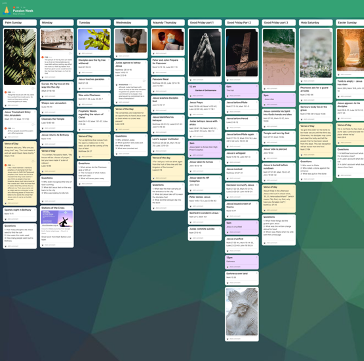Open the beach sand heart photo in Good Friday part 3
Image resolution: width=364 pixels, height=361 pixels.
coord(279,57)
